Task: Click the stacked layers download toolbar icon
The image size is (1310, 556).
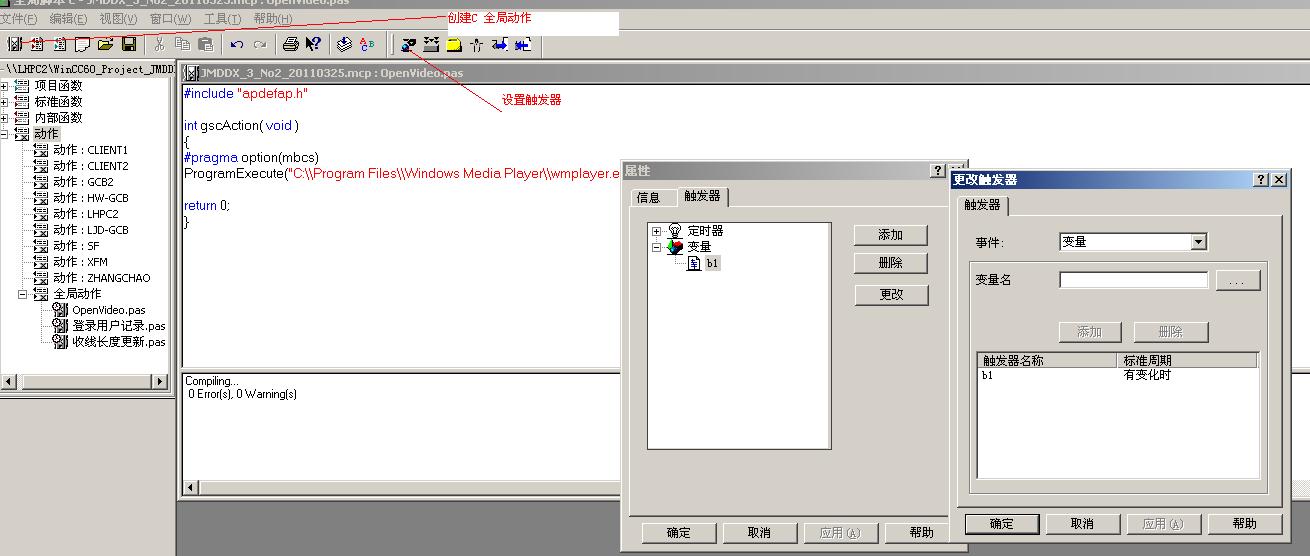Action: click(344, 44)
